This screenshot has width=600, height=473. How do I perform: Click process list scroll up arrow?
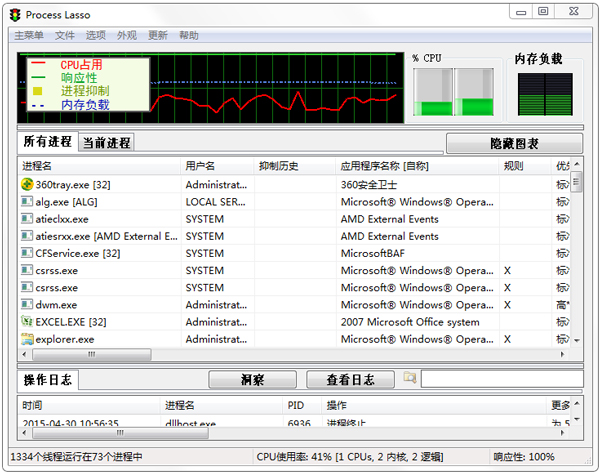click(x=577, y=165)
